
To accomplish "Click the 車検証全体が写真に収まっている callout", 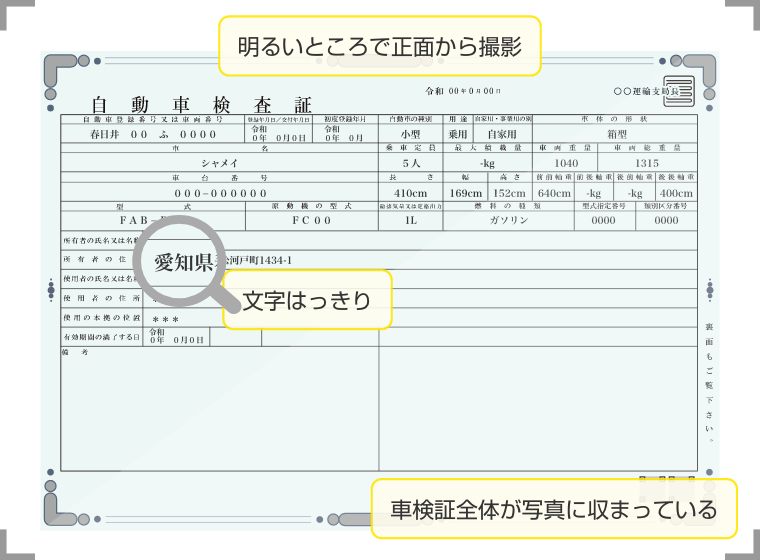I will click(553, 509).
